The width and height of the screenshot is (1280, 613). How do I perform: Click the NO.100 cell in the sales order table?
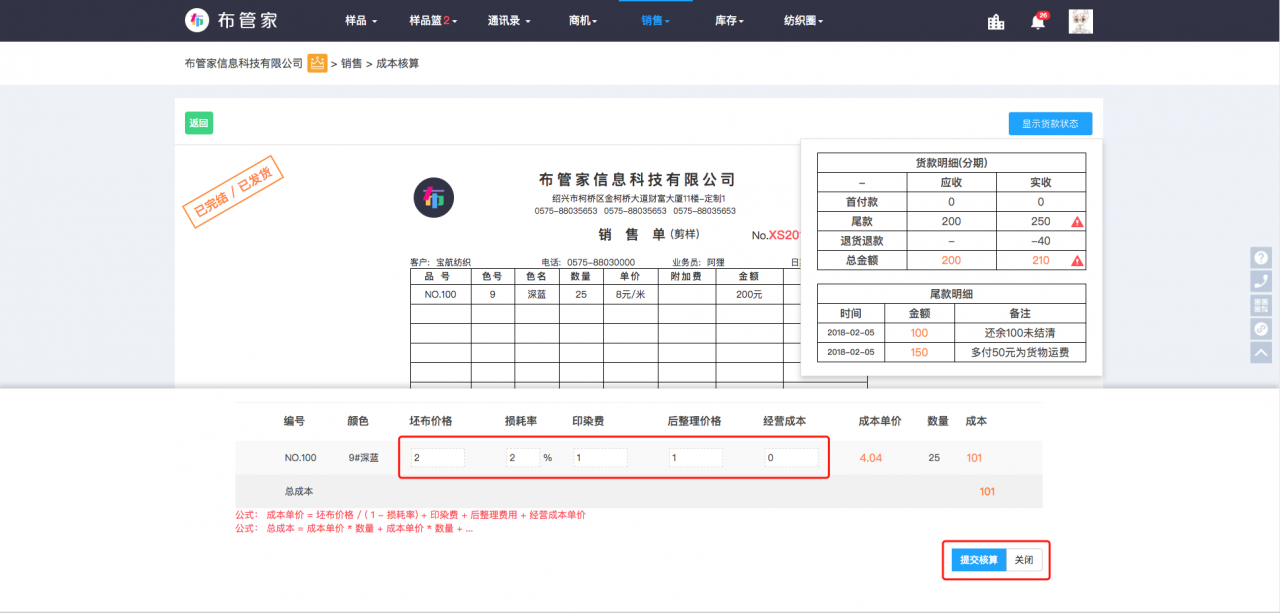click(x=440, y=294)
